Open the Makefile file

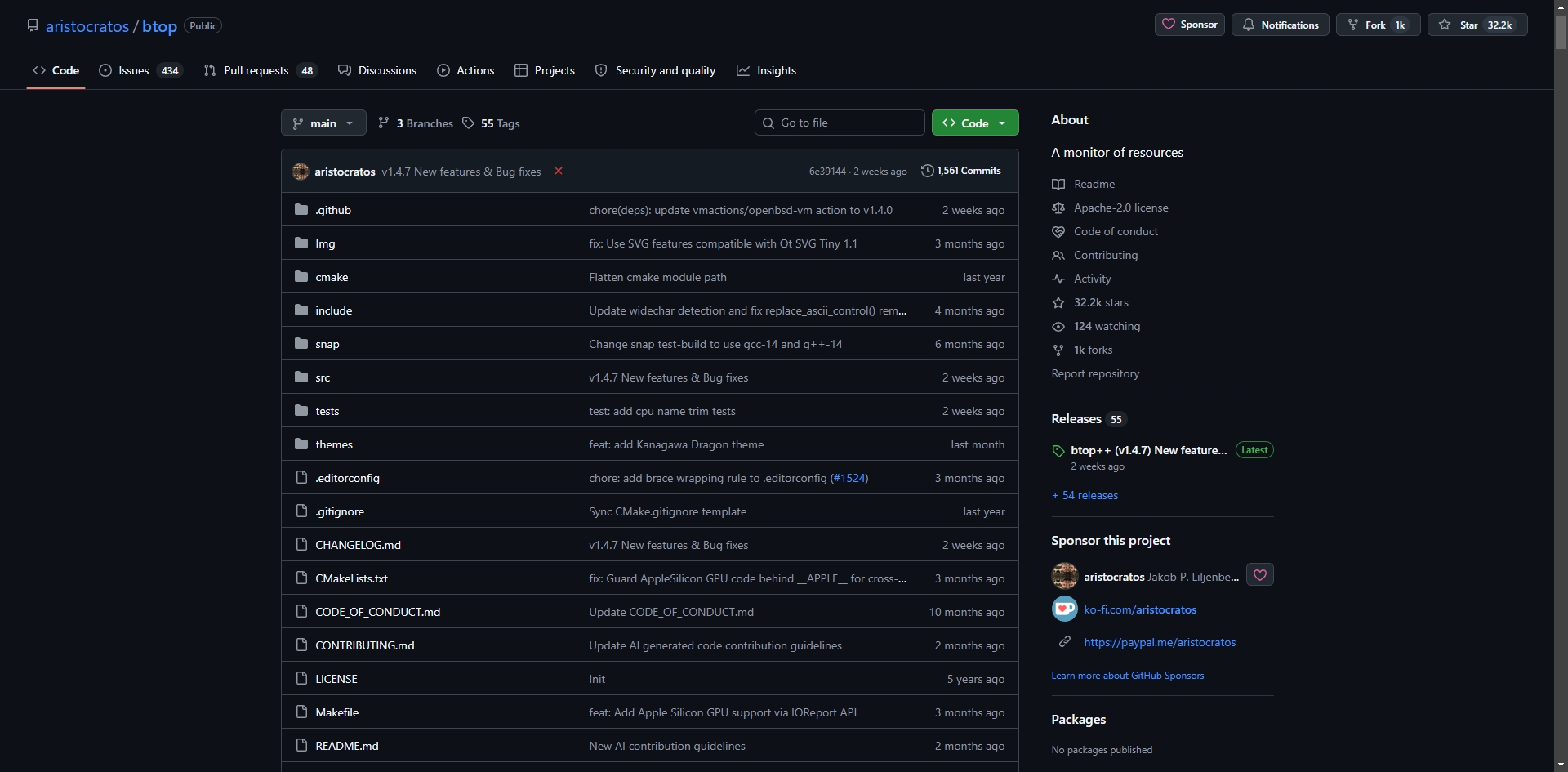[337, 712]
